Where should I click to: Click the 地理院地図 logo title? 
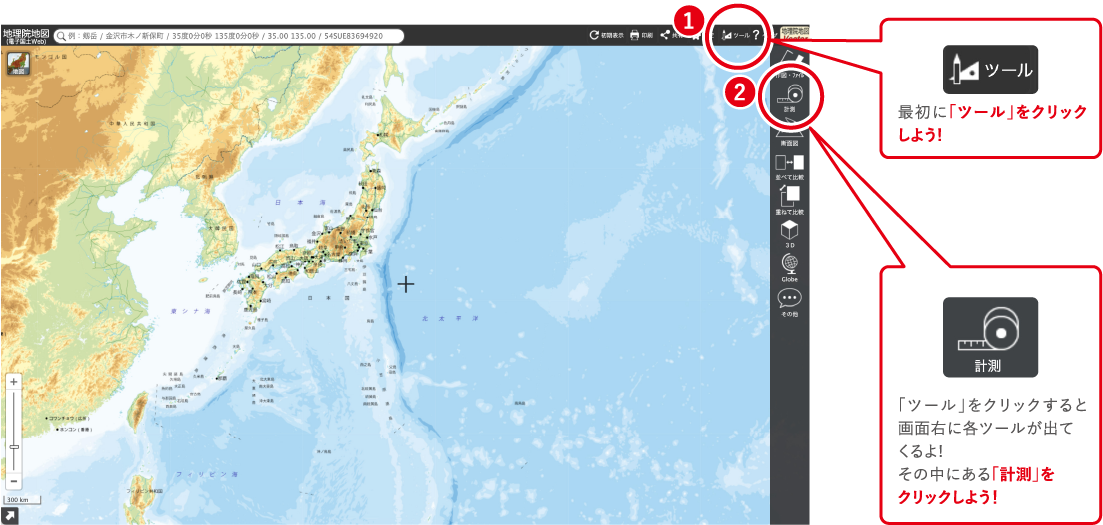point(26,35)
